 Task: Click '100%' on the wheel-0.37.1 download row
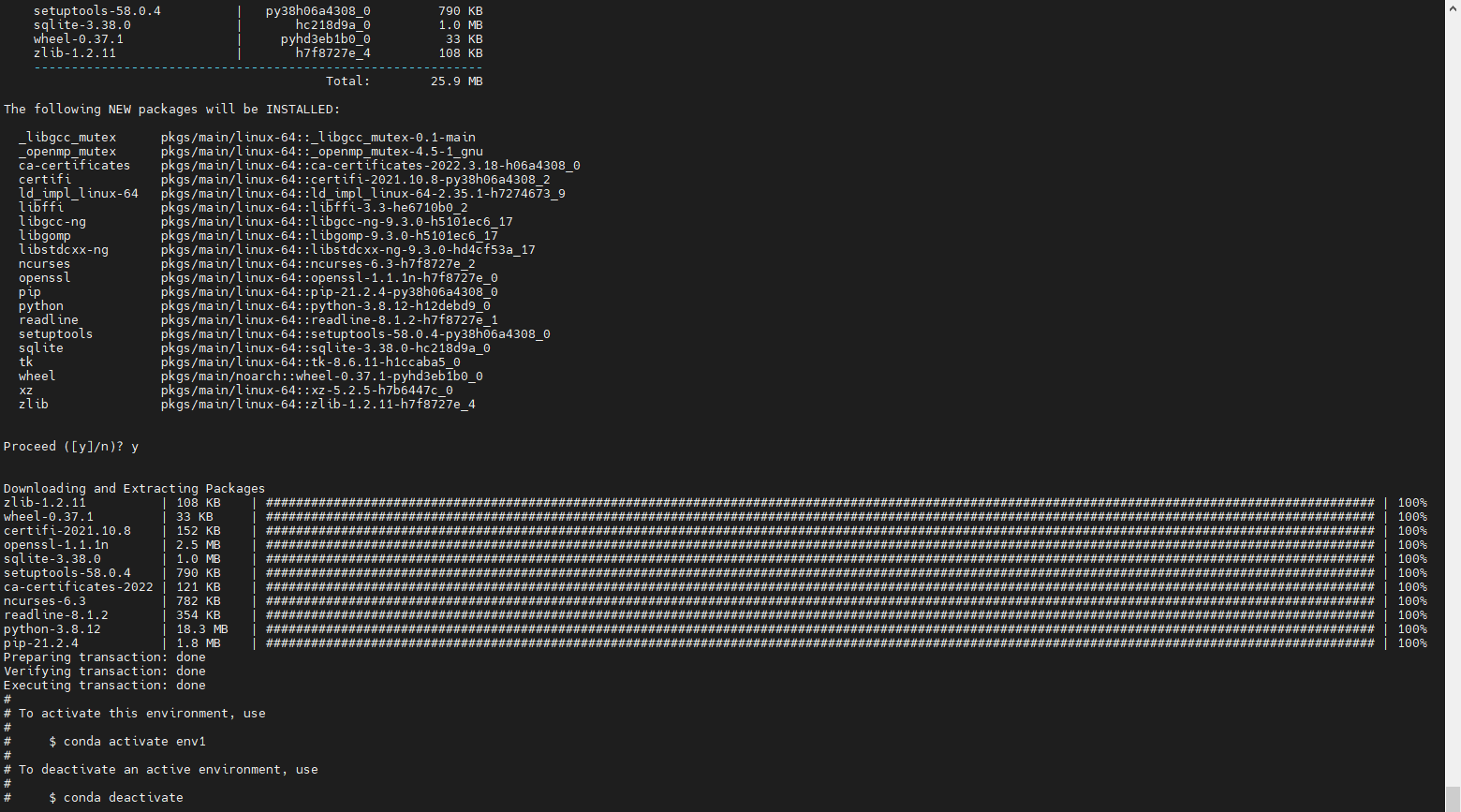tap(1412, 517)
